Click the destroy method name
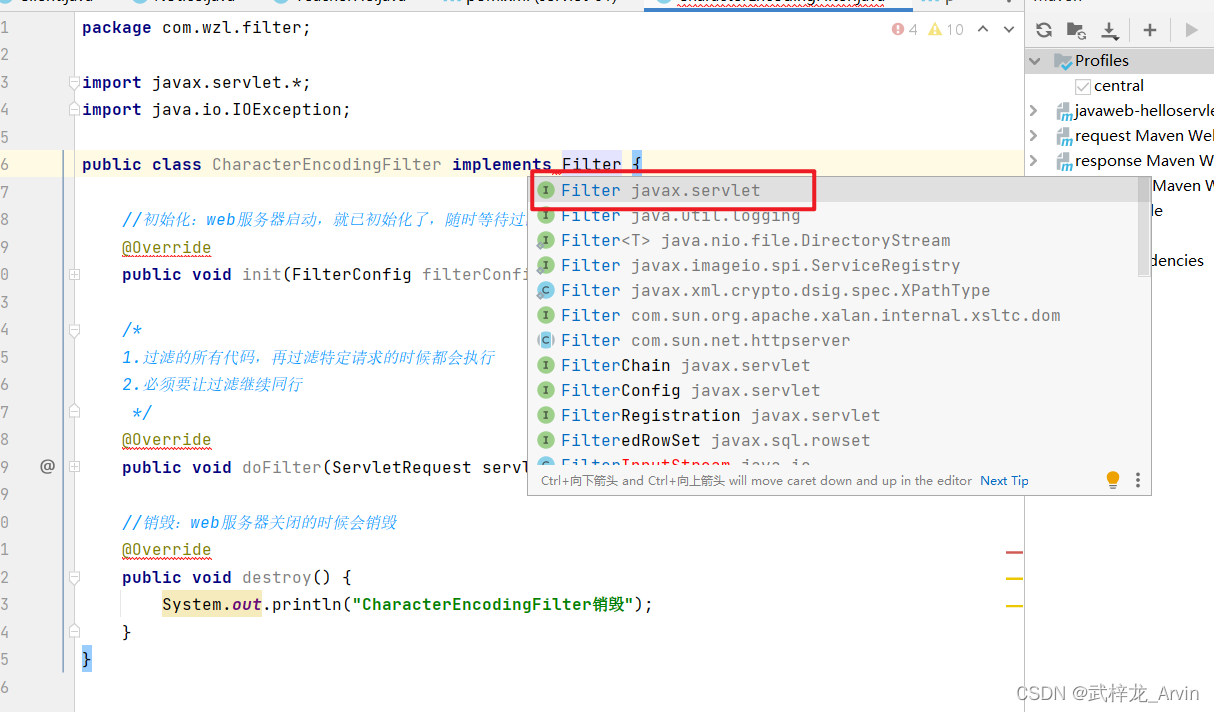1214x712 pixels. [277, 577]
